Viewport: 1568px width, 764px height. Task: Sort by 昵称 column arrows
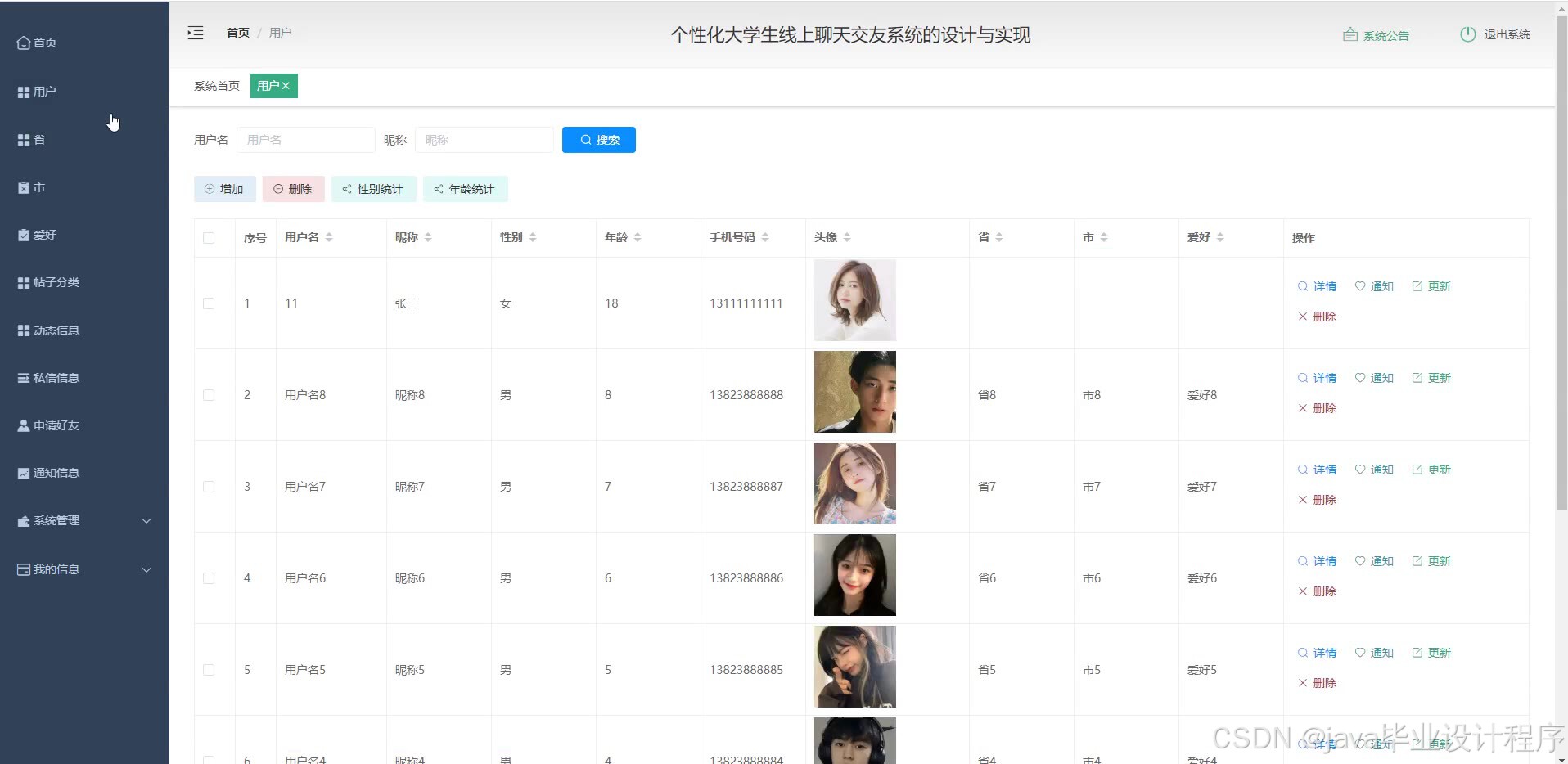[x=428, y=237]
